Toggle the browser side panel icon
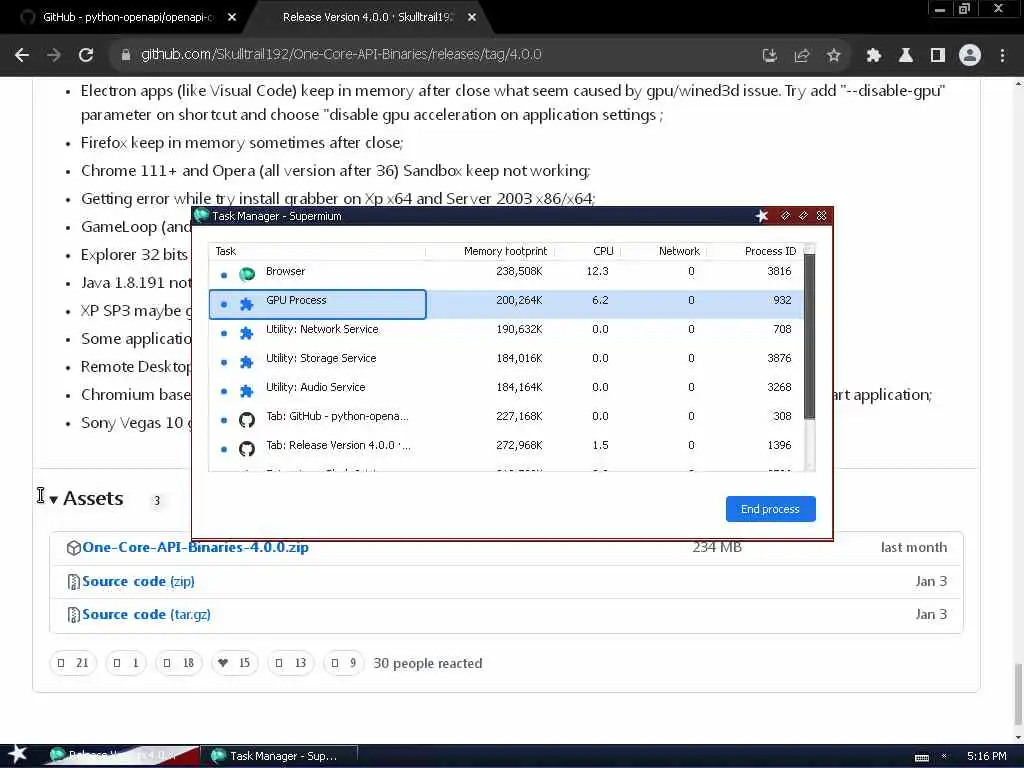The height and width of the screenshot is (768, 1024). 938,56
